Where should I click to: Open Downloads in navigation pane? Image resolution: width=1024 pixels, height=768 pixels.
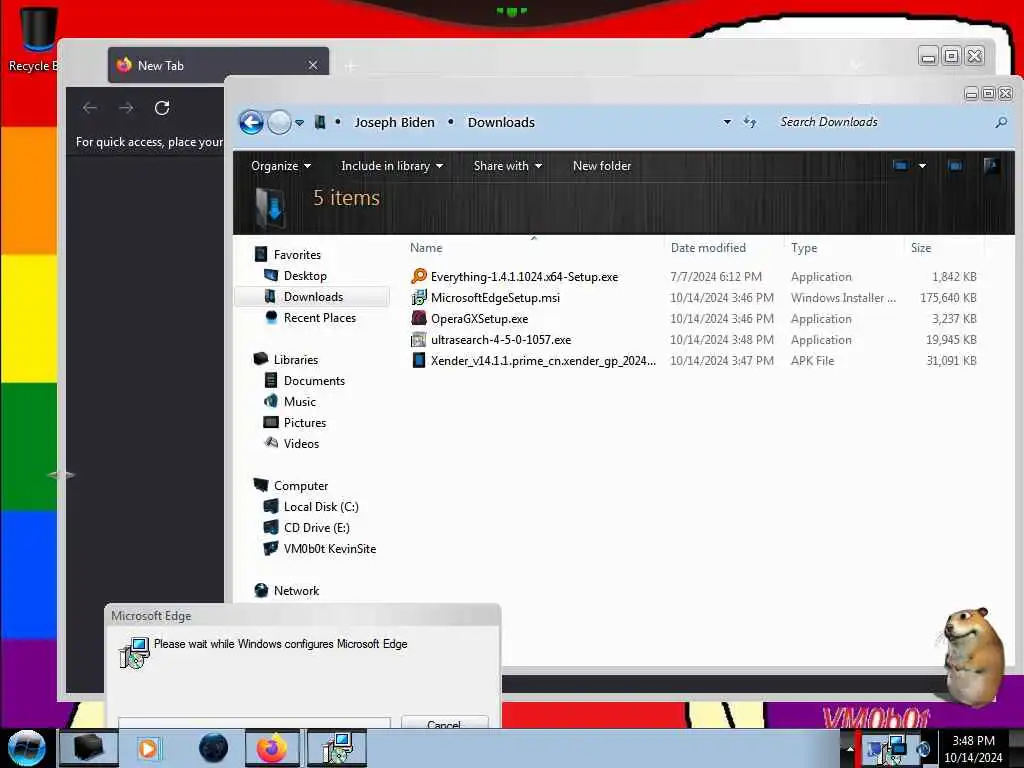pos(313,296)
